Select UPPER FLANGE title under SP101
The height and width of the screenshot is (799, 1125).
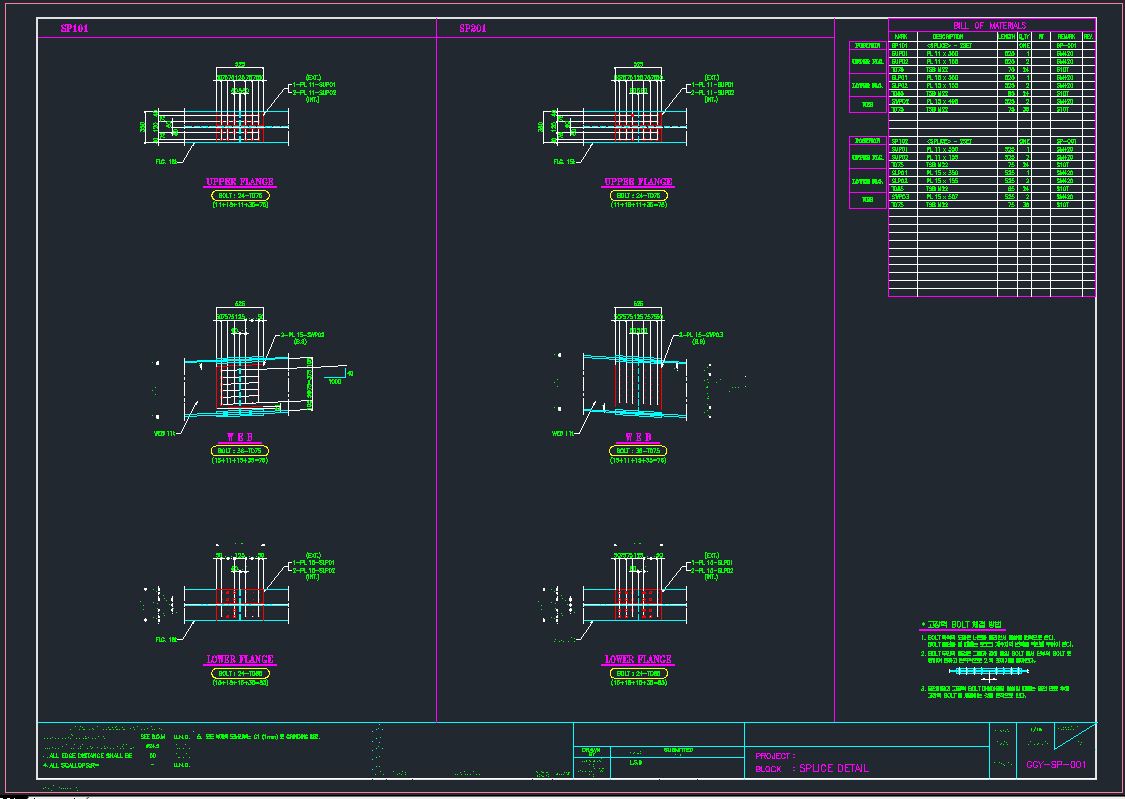click(x=240, y=182)
